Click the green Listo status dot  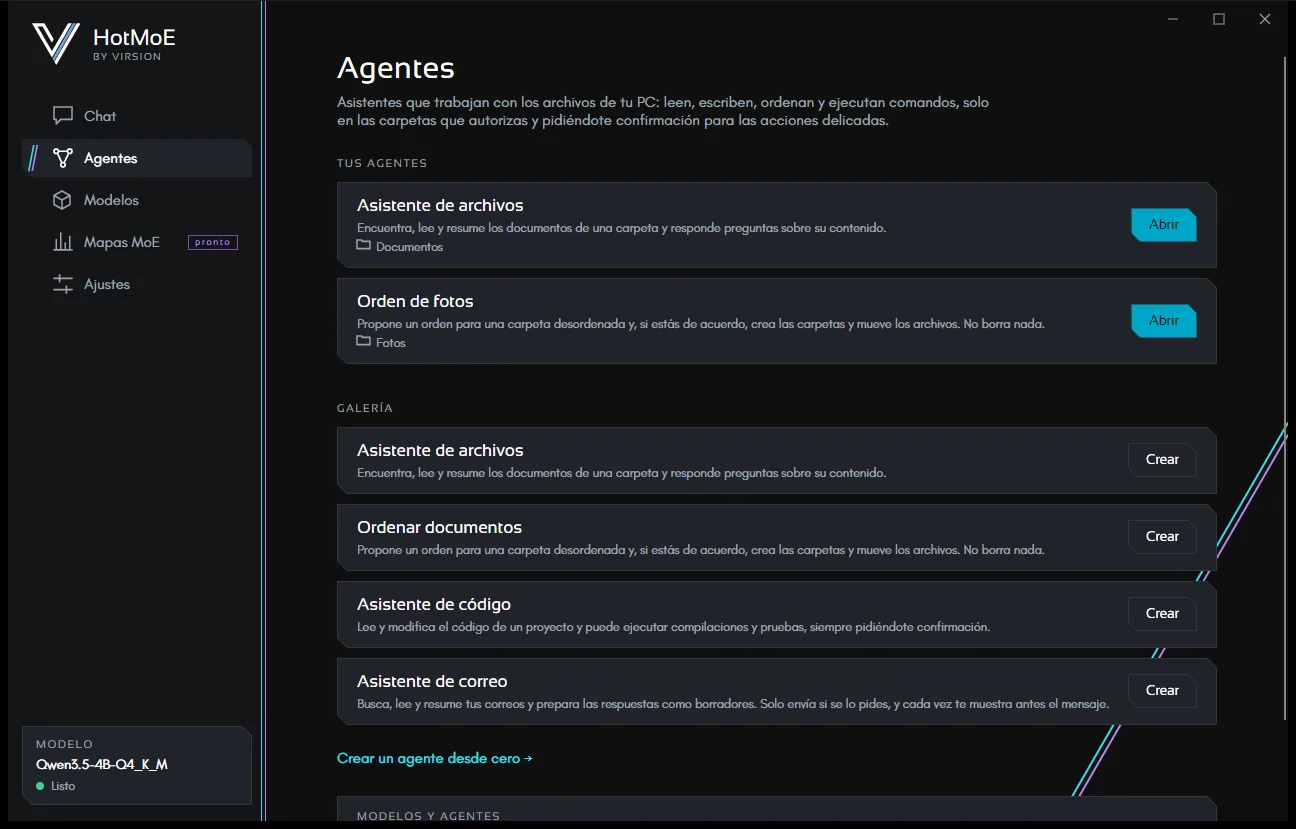[40, 786]
